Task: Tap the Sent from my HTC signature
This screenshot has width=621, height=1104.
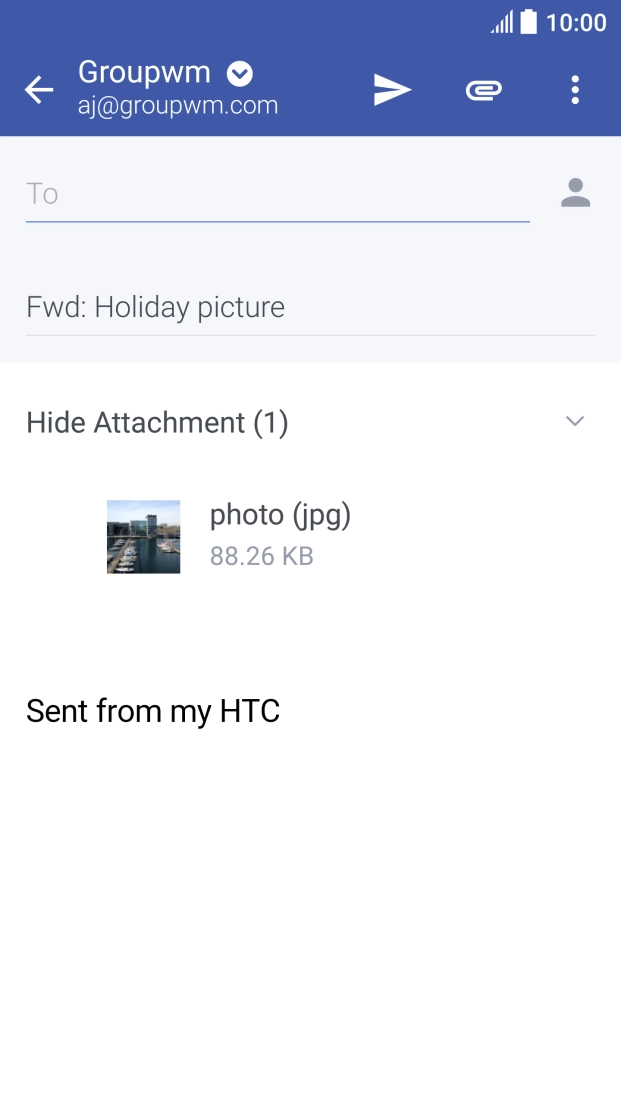Action: (x=153, y=711)
